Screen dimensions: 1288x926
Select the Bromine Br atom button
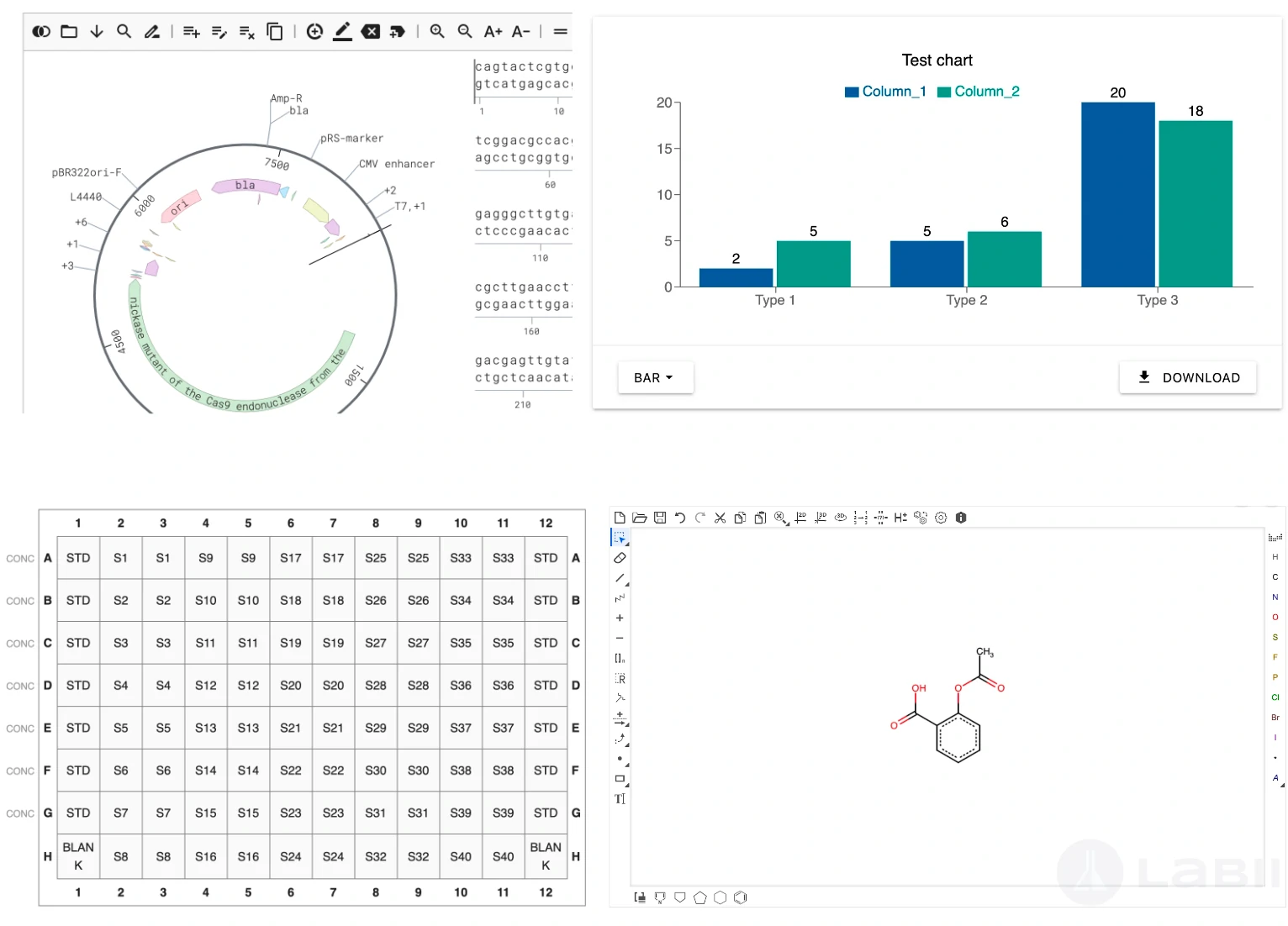pos(1275,718)
